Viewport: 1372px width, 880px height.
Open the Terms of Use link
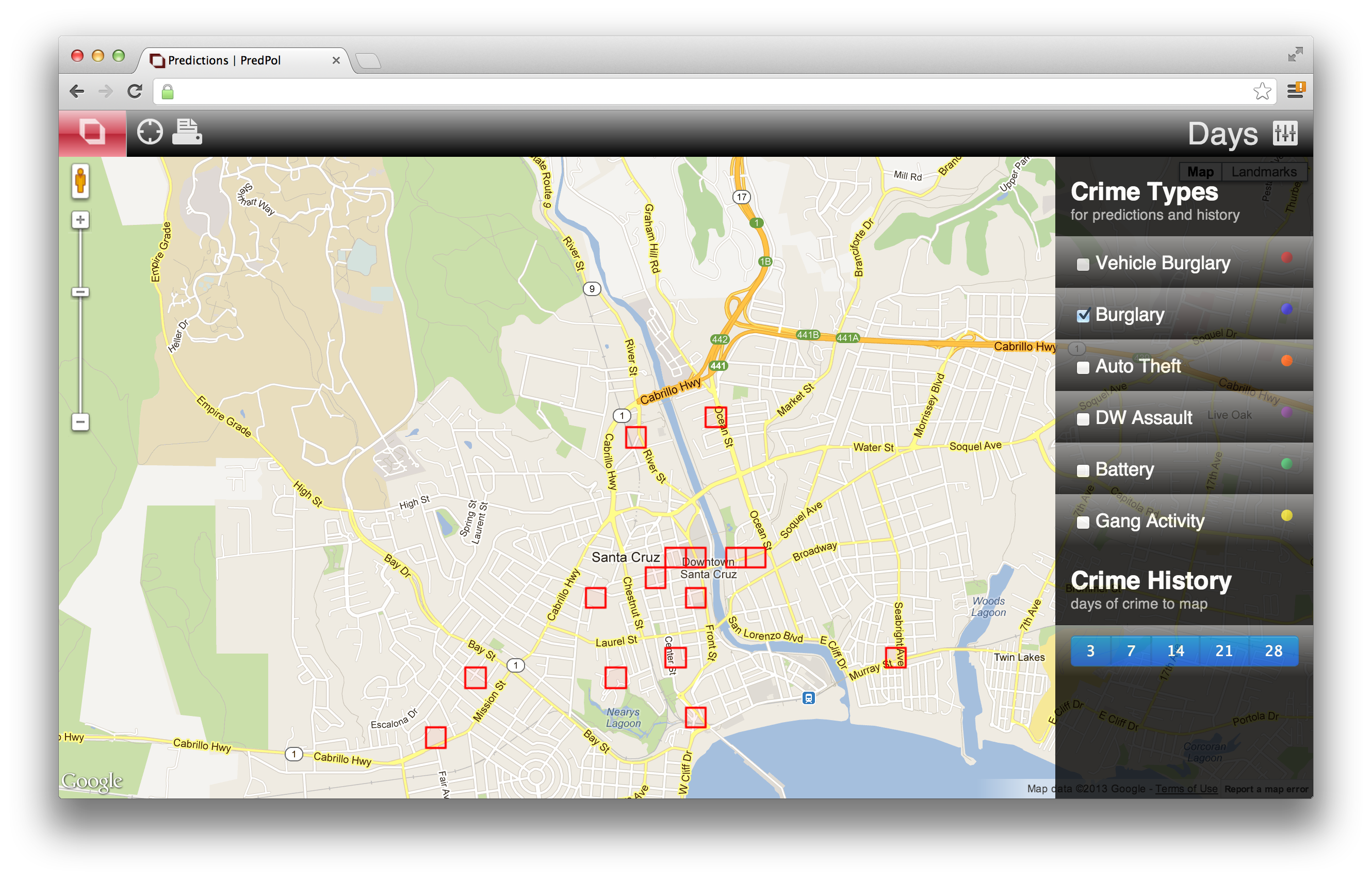tap(1186, 789)
